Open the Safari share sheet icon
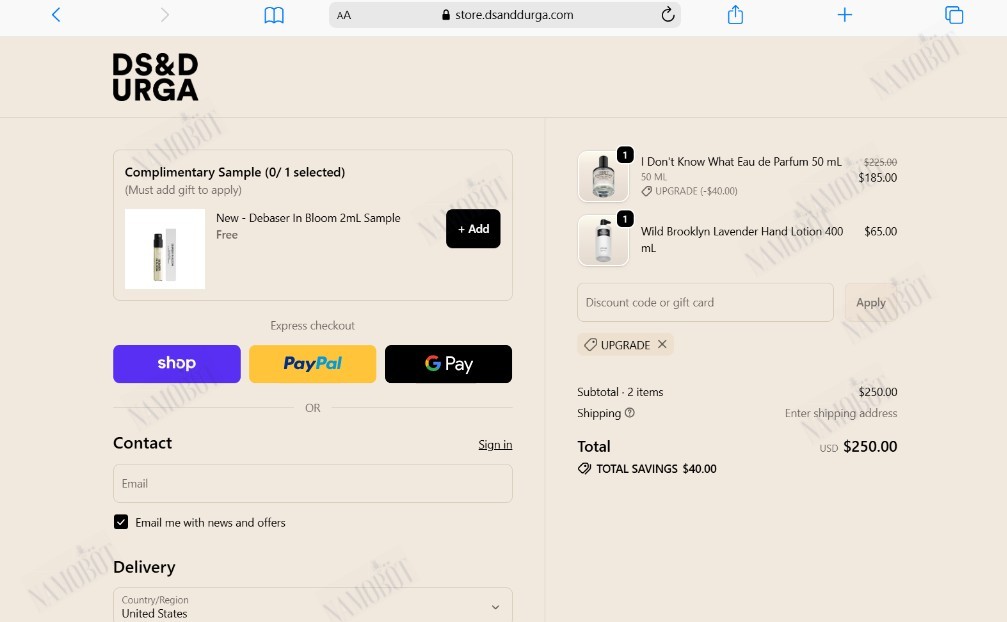 click(x=735, y=14)
